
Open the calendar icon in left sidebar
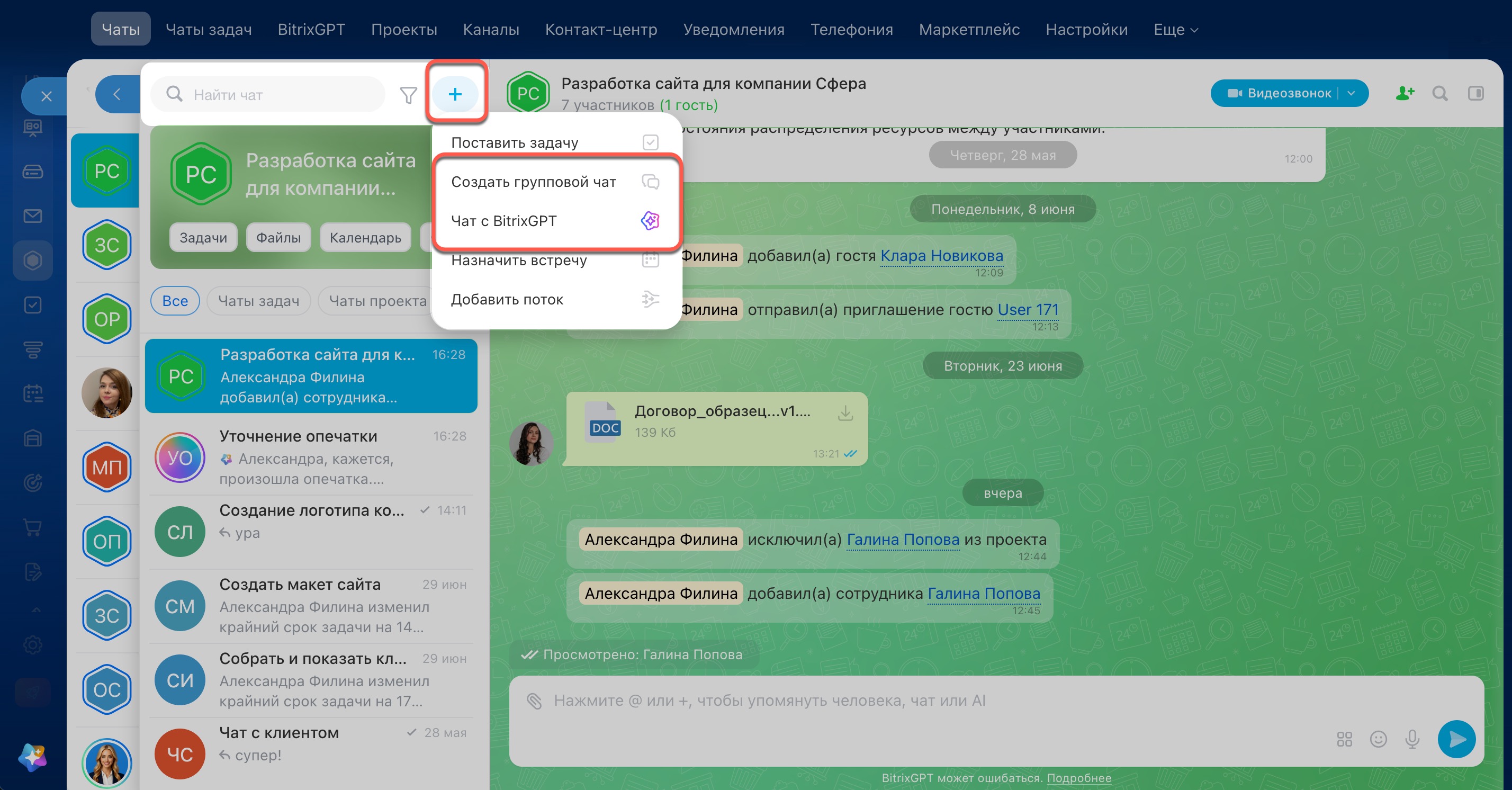(x=33, y=393)
